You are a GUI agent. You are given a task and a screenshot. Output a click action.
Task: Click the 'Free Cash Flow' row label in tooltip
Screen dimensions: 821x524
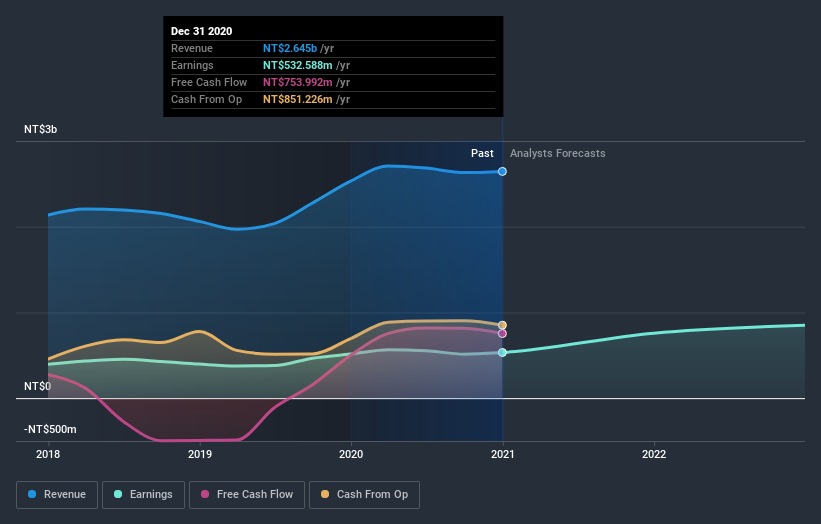pos(209,82)
